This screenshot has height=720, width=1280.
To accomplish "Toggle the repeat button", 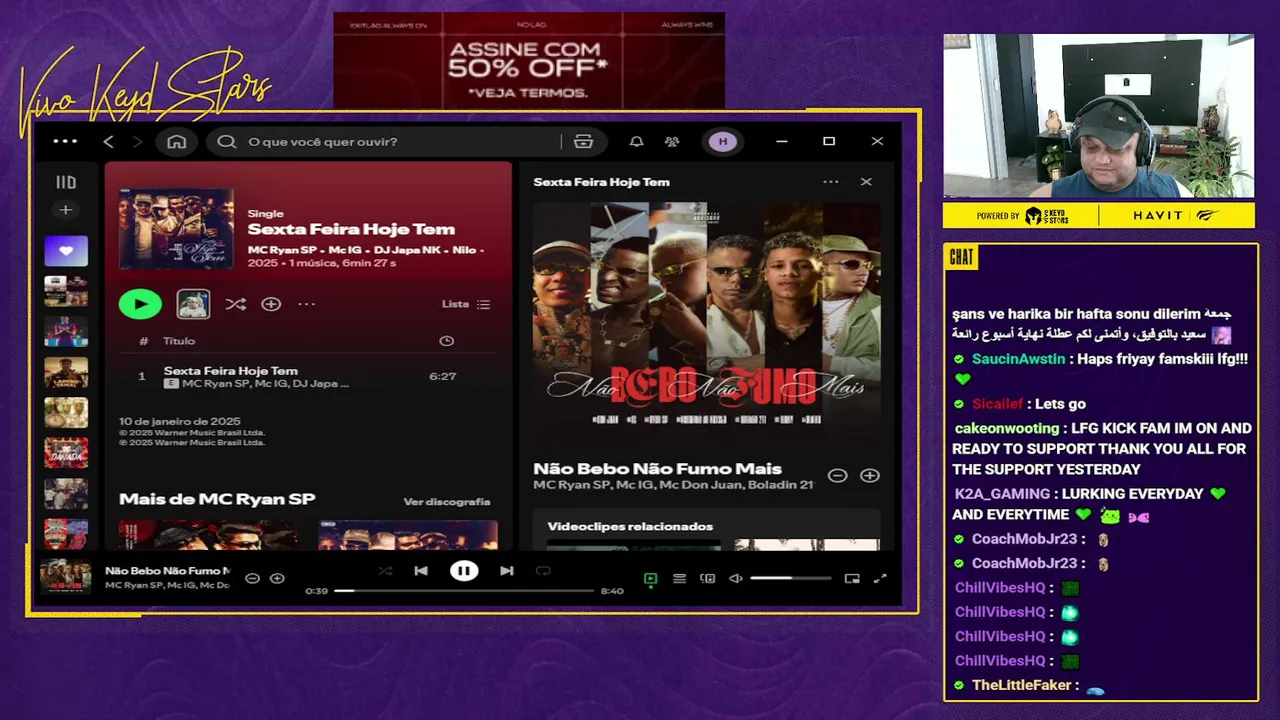I will [x=543, y=571].
